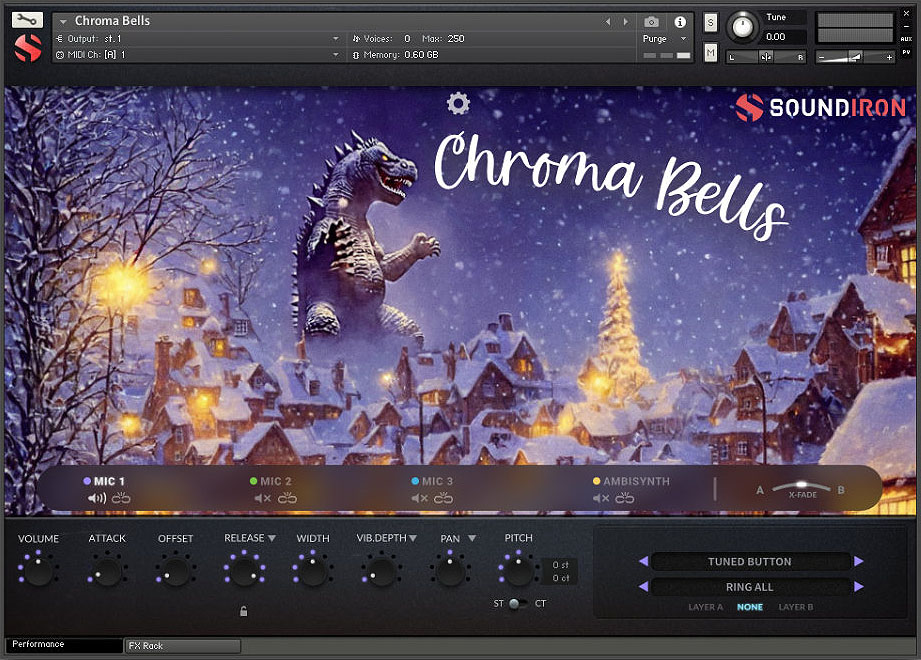Click the Soundiron S logo in header
921x660 pixels.
click(x=28, y=48)
